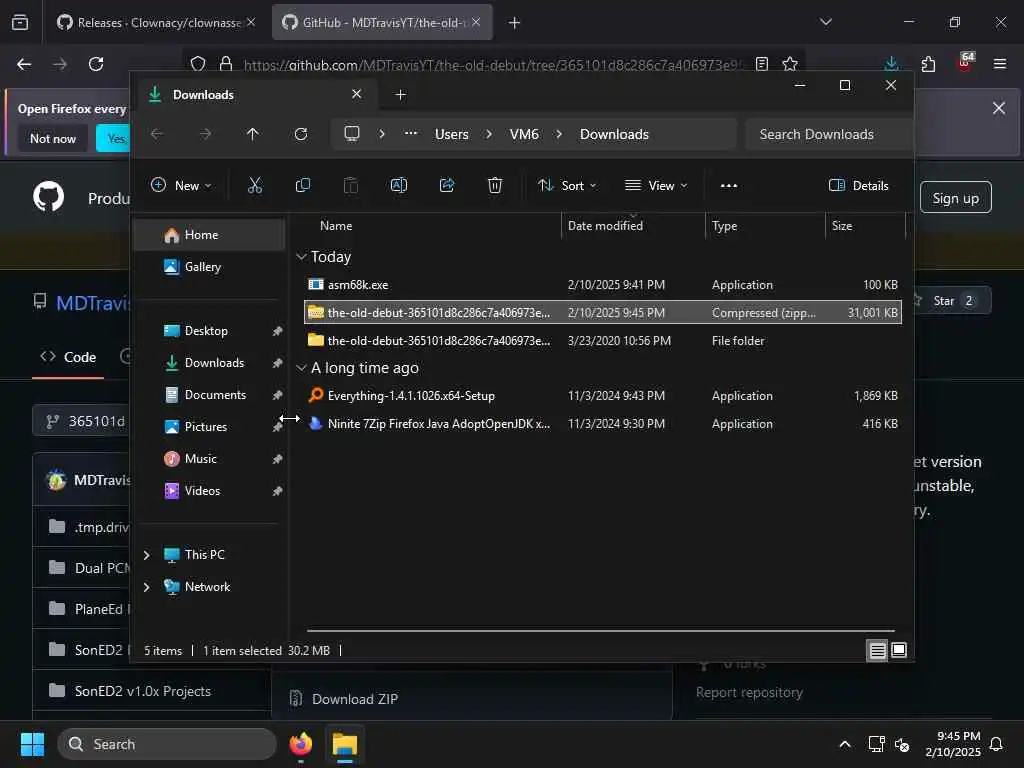This screenshot has width=1024, height=768.
Task: Open Firefox extensions puzzle icon
Action: point(928,64)
